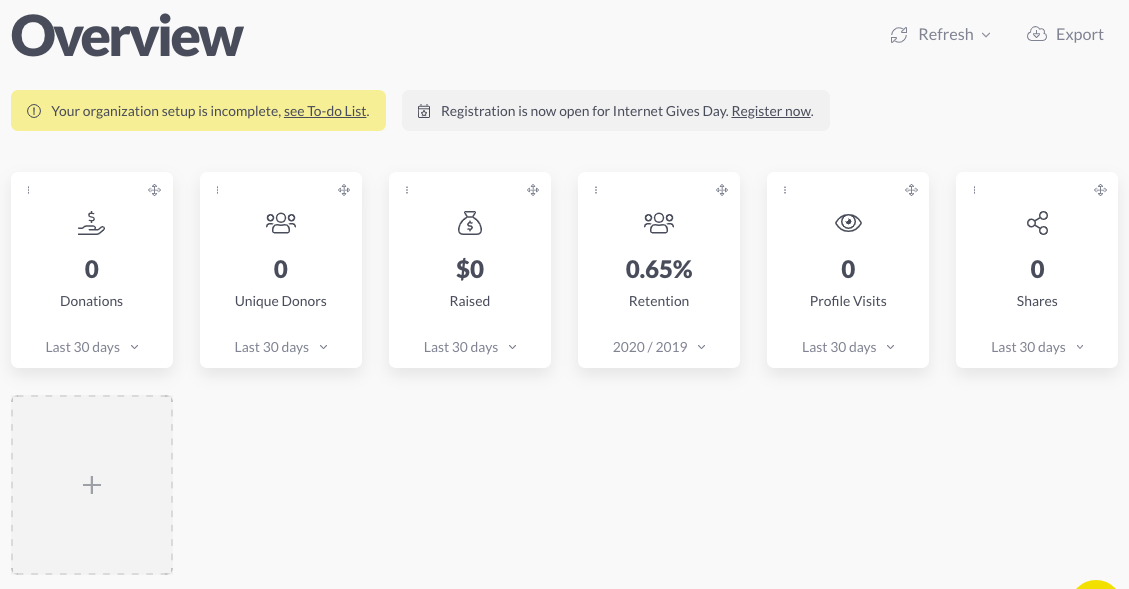Click the hand-with-dollar Donations icon
Image resolution: width=1129 pixels, height=589 pixels.
tap(91, 223)
